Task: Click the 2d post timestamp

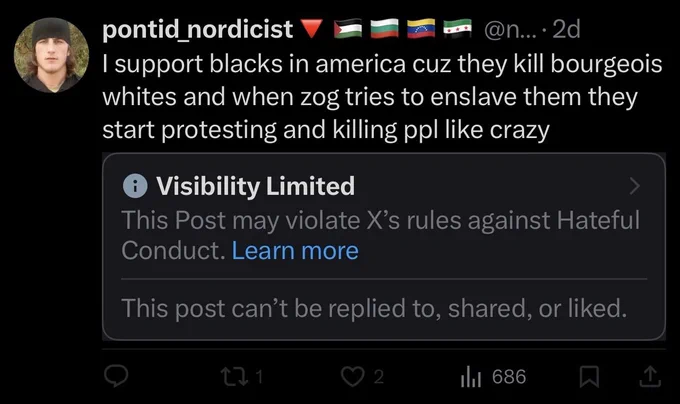Action: [x=566, y=29]
